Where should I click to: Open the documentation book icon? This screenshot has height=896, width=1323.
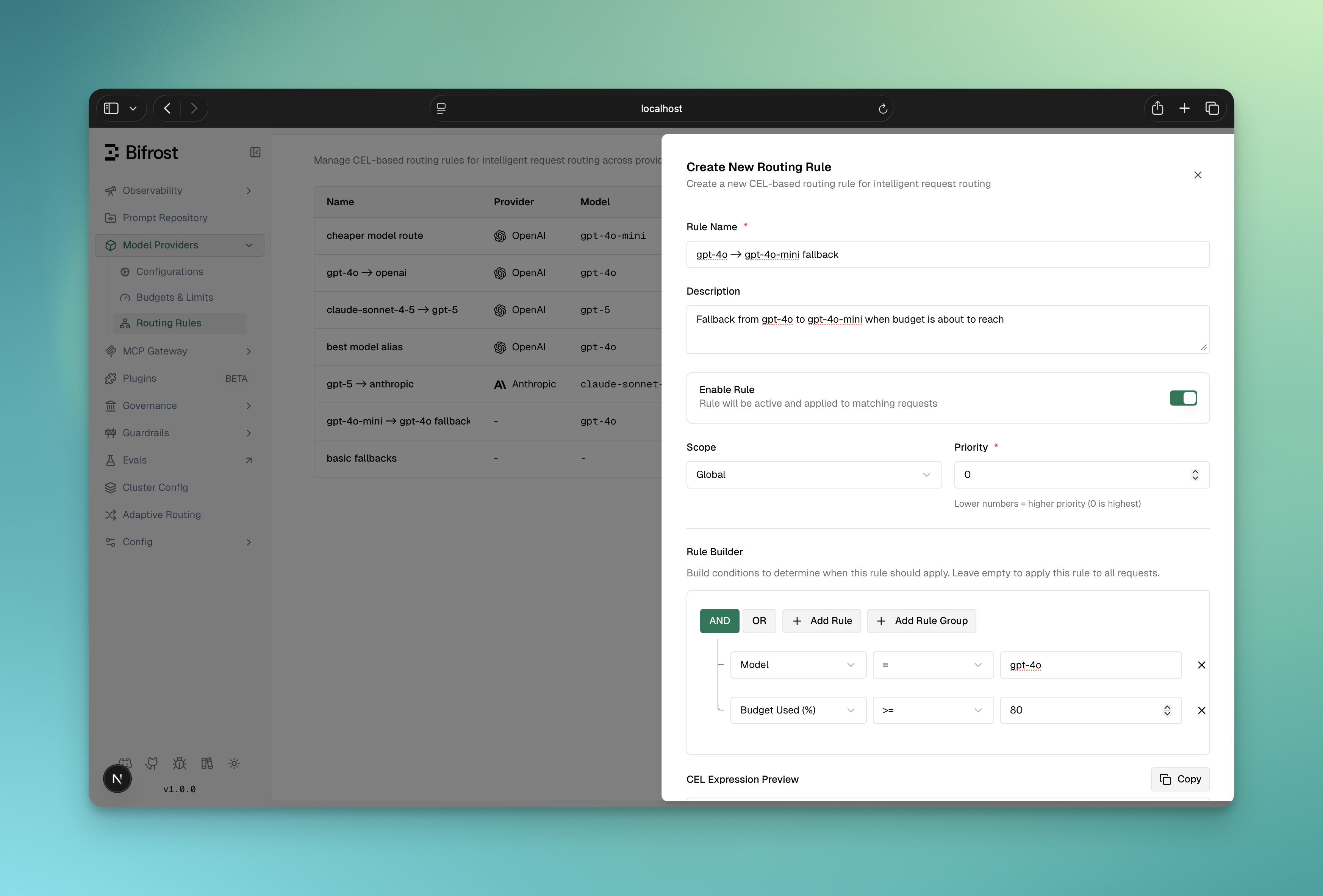pos(206,763)
